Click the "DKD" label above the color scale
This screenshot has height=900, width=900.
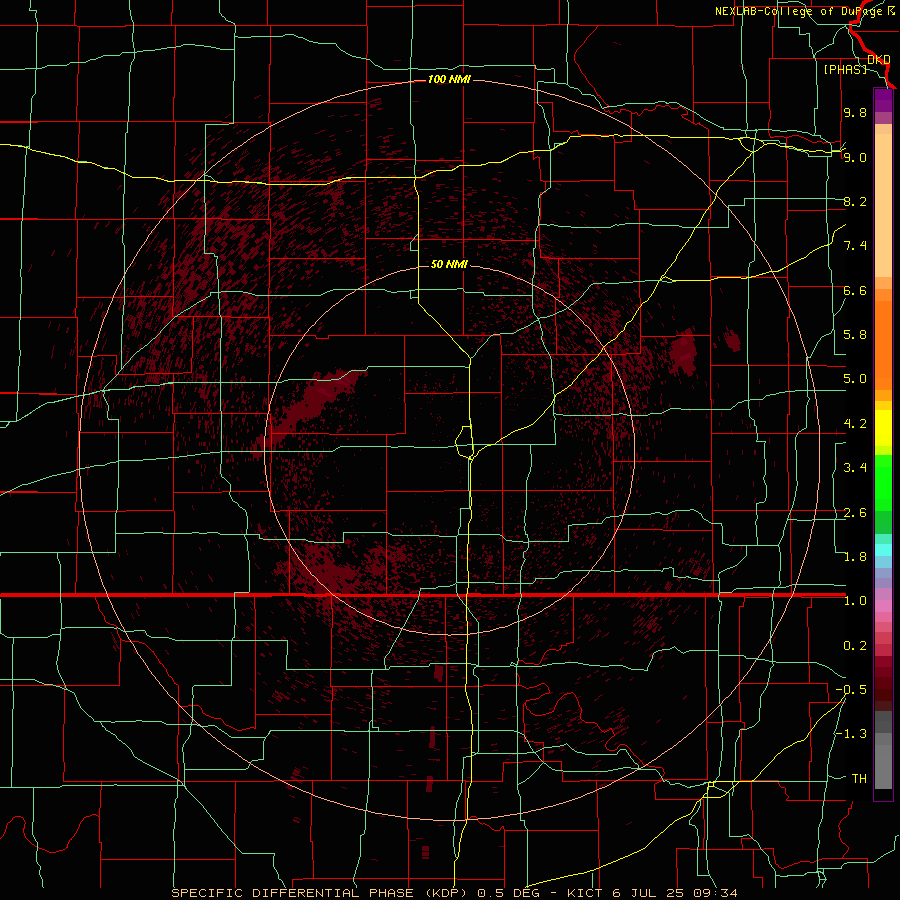[x=878, y=59]
